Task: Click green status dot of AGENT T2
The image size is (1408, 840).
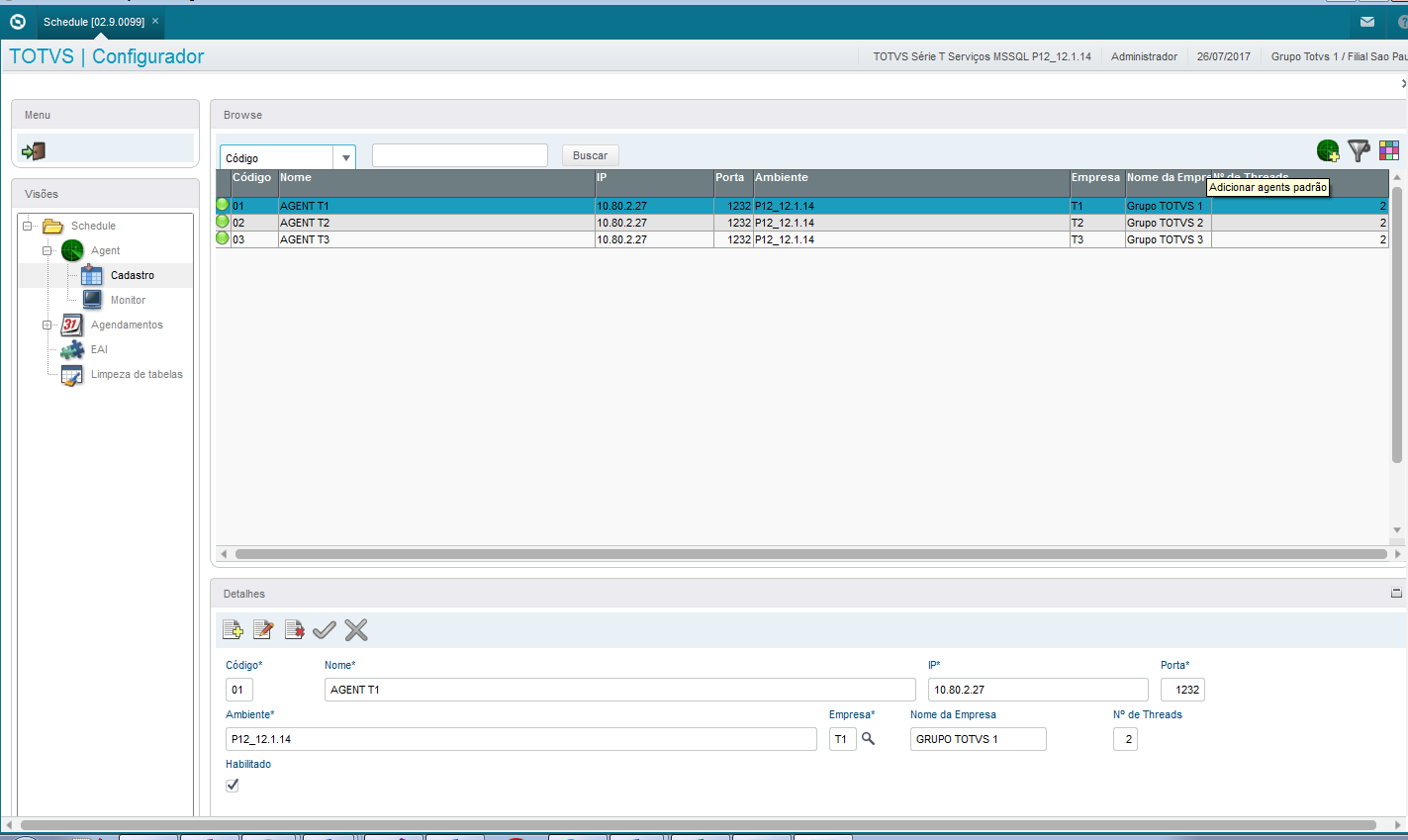Action: click(223, 222)
